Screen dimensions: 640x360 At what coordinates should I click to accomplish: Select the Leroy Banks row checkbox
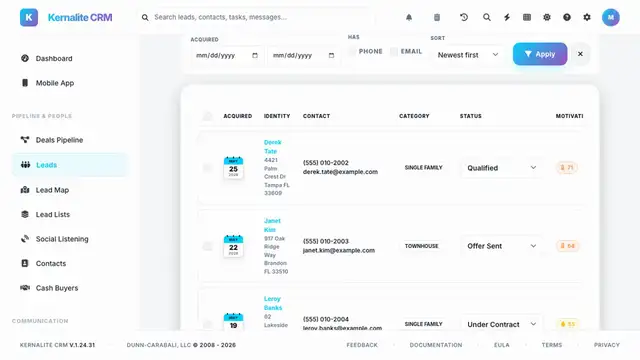(207, 324)
